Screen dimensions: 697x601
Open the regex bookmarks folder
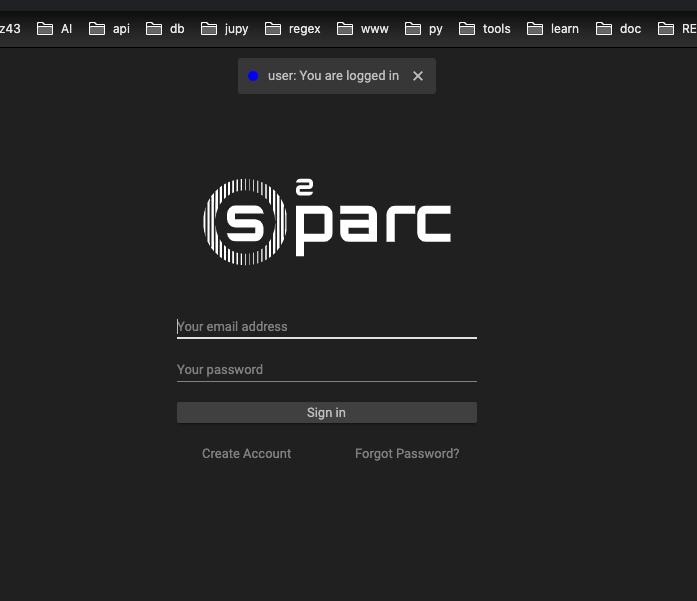(x=292, y=29)
